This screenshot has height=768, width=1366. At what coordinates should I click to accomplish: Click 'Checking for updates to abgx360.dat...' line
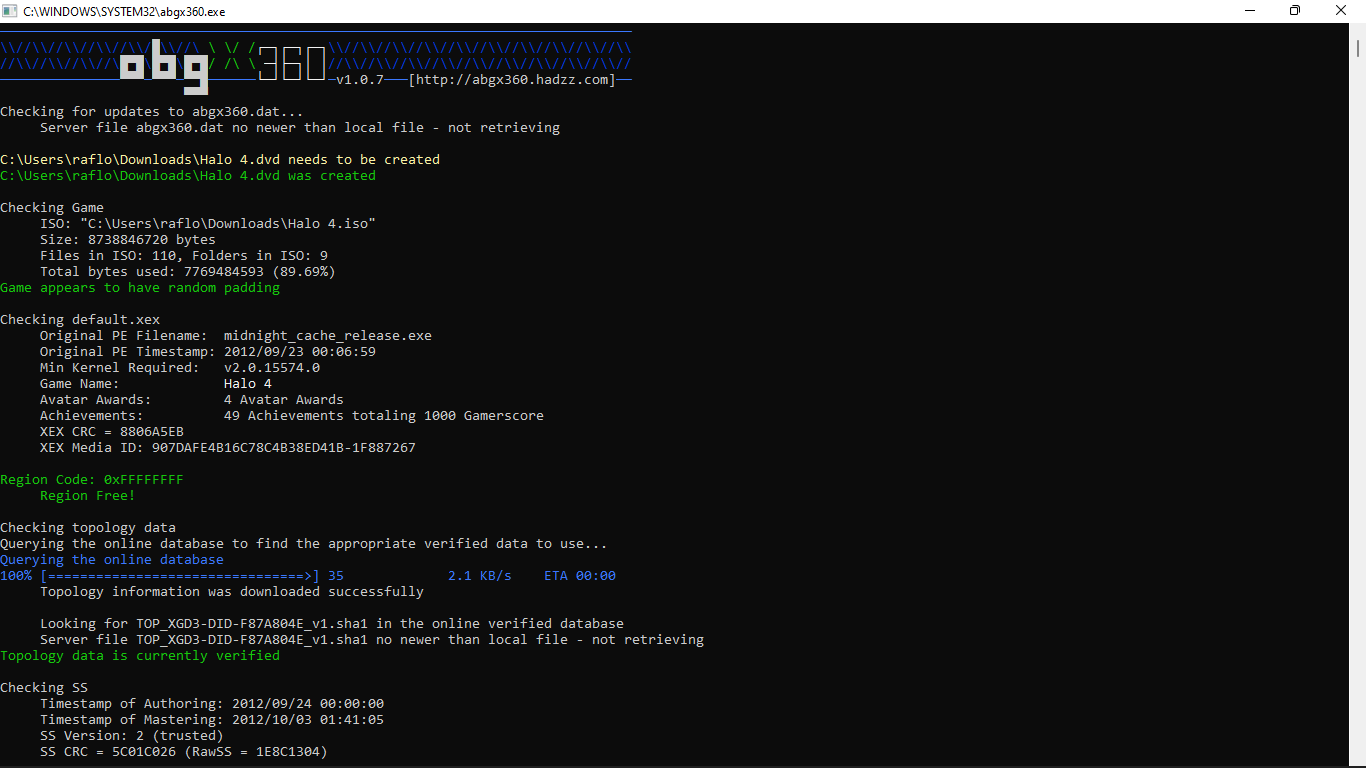coord(152,112)
